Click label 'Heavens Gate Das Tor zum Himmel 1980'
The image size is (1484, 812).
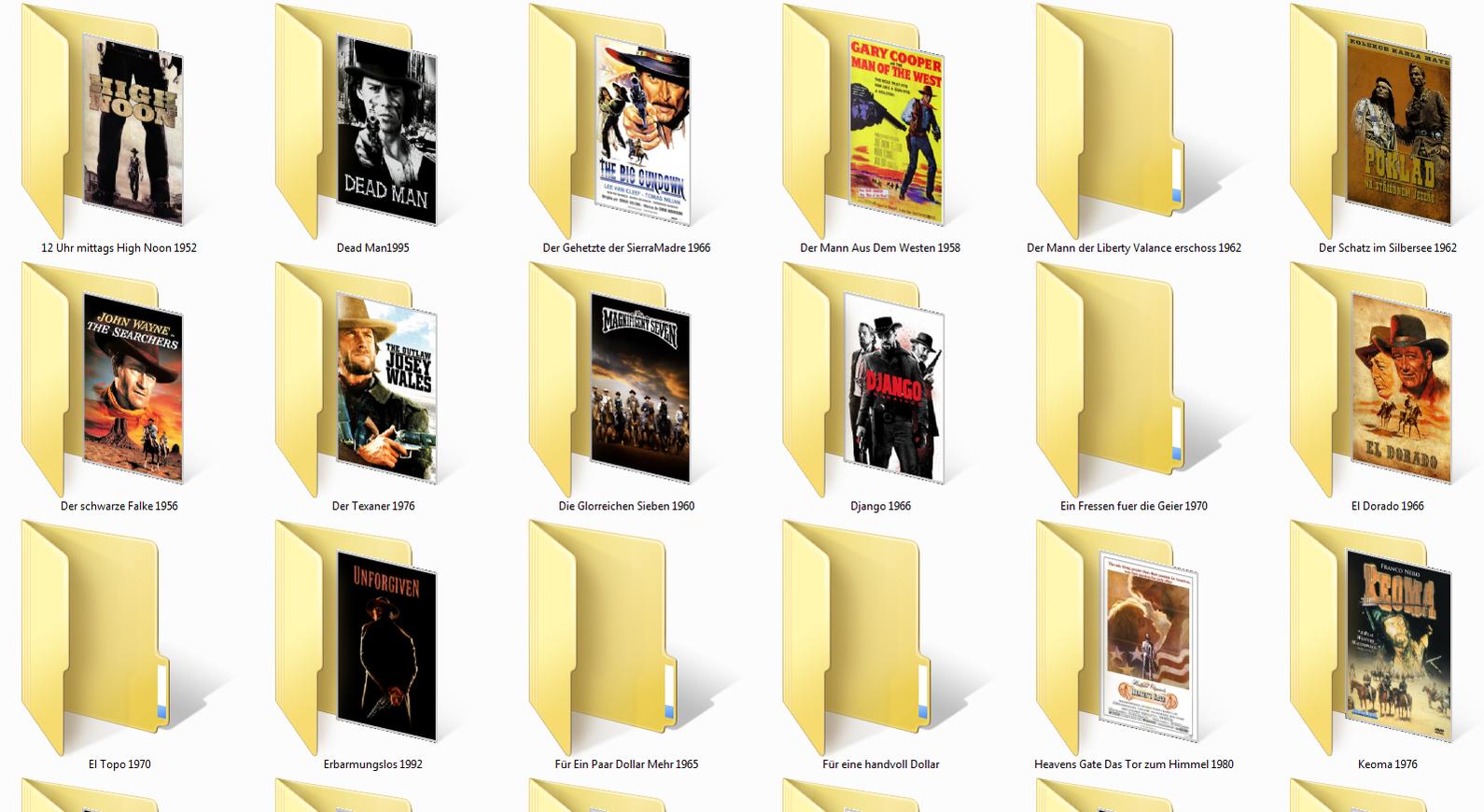(1134, 764)
